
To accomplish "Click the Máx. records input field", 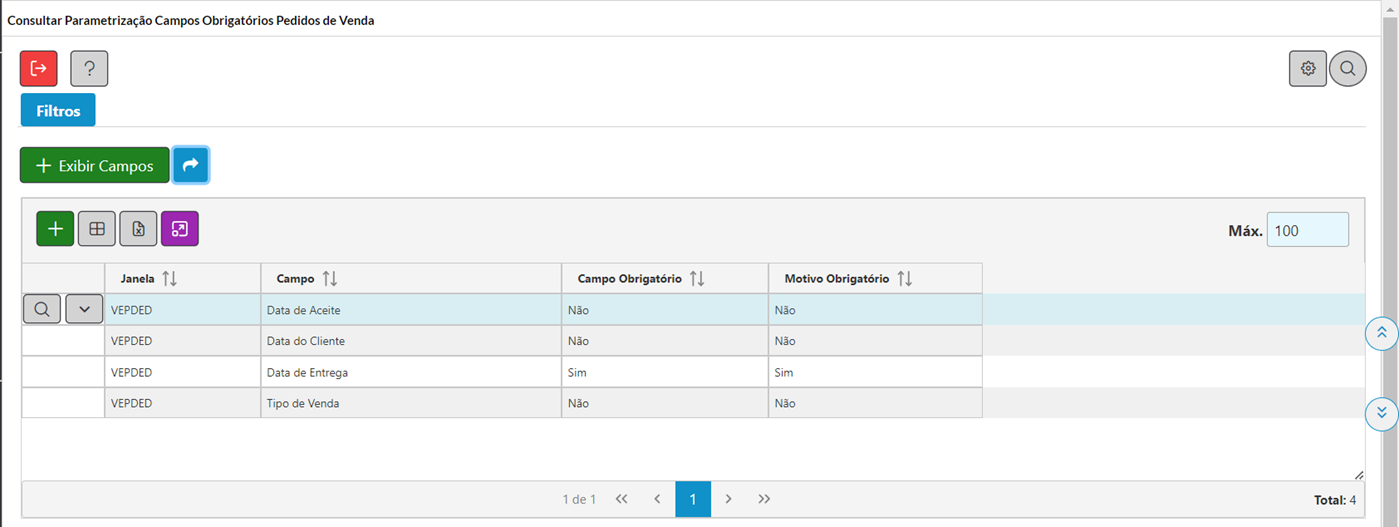I will [1308, 230].
